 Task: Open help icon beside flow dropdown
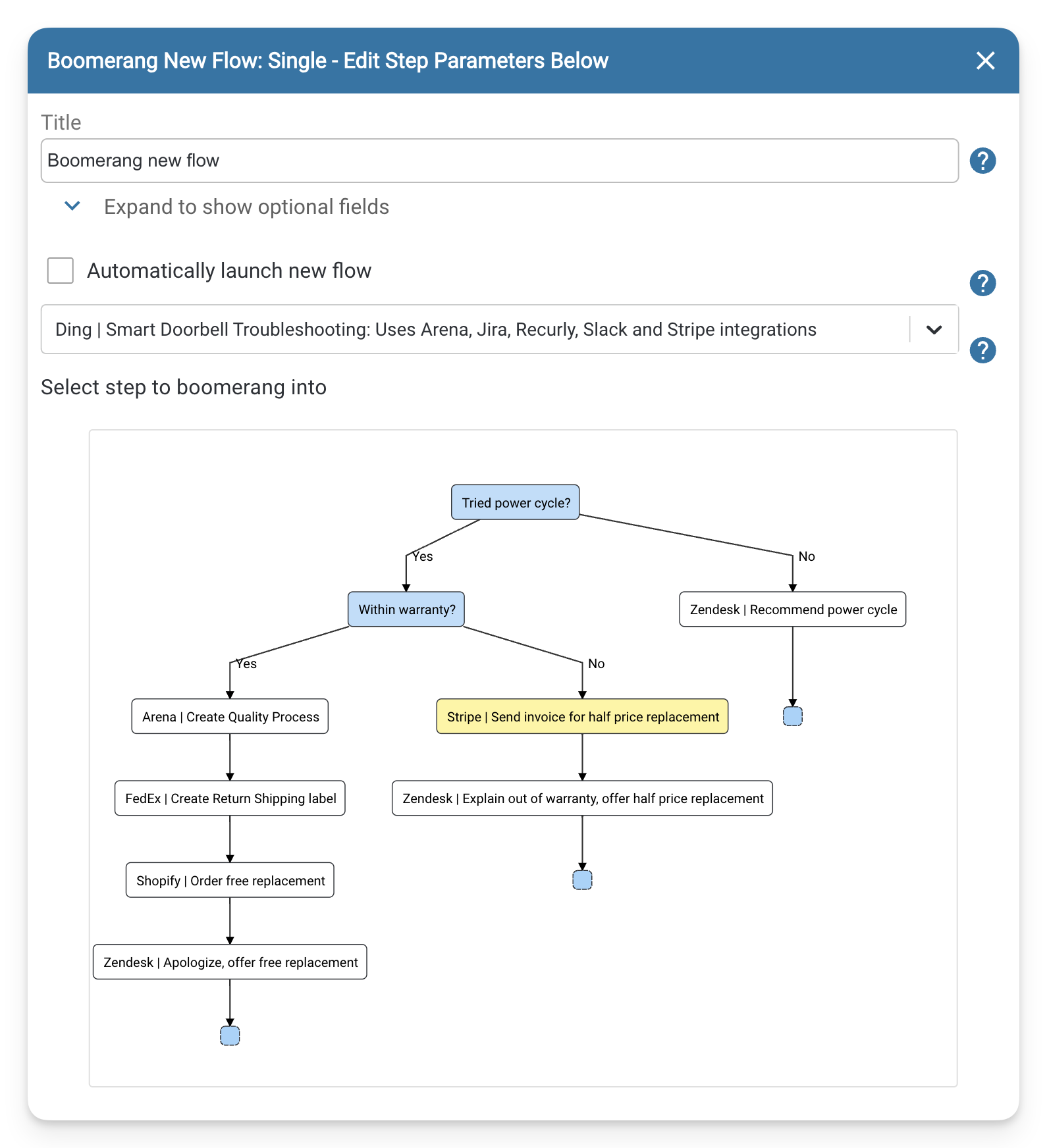point(982,350)
